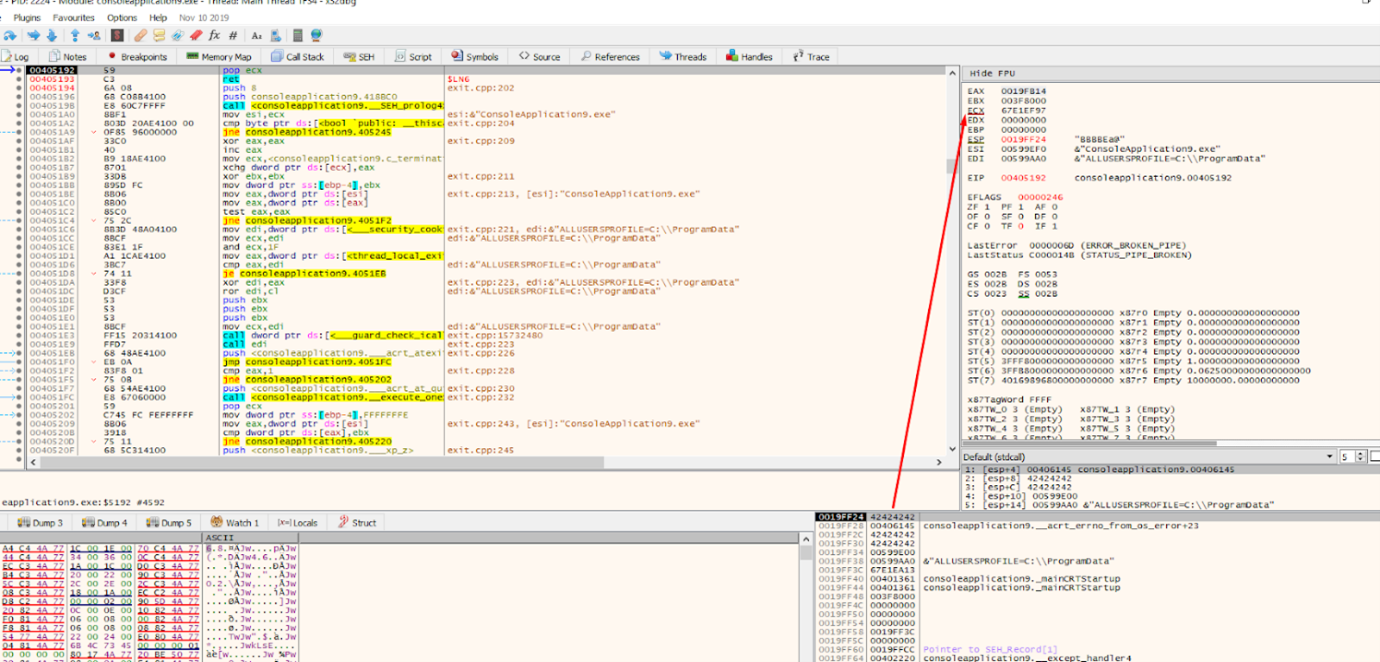Click LastStatus C000014B (STATUS_PIPE_BROKEN) line
This screenshot has width=1380, height=662.
click(x=1080, y=255)
